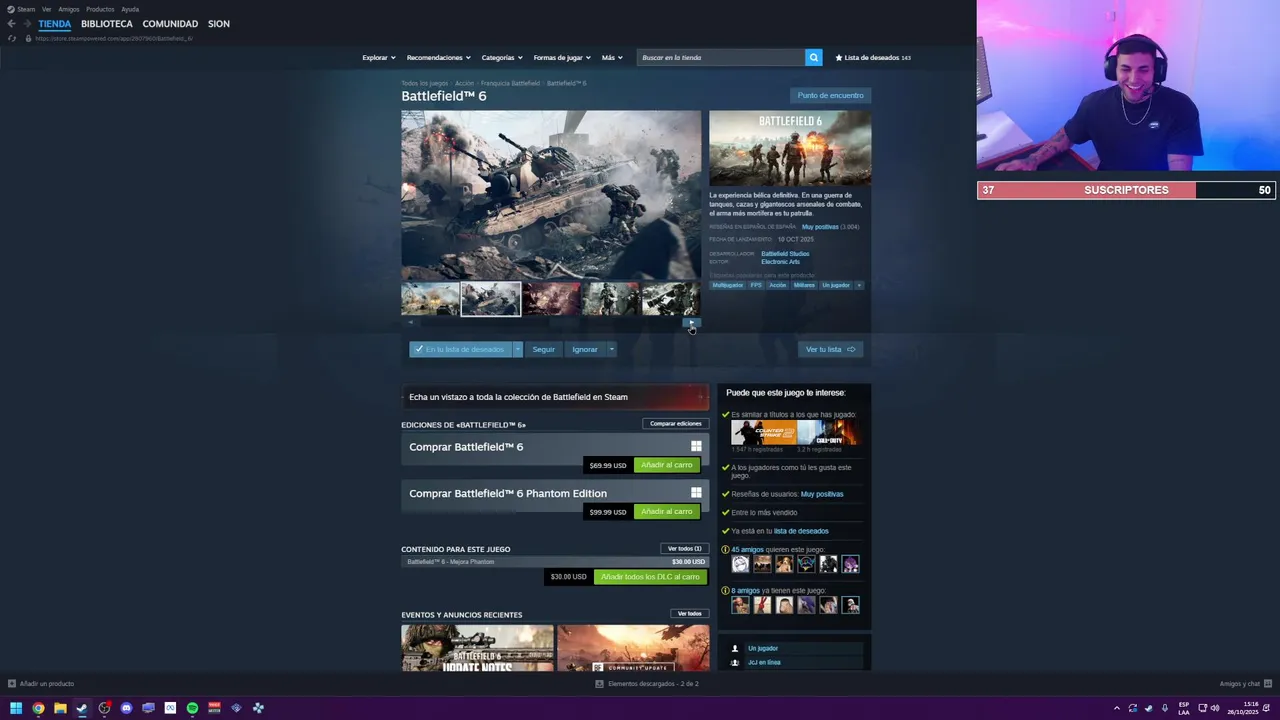
Task: Click the forward navigation arrow
Action: 27,24
